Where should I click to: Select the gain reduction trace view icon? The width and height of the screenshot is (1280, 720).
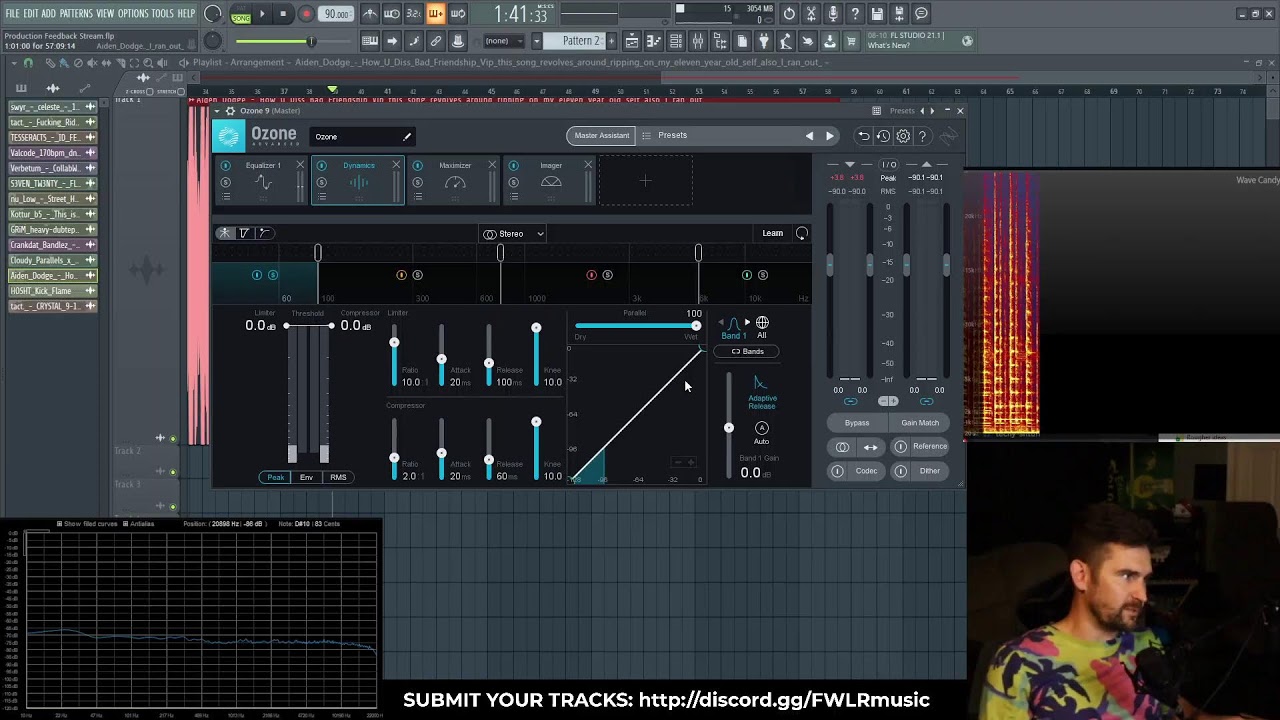click(x=244, y=233)
